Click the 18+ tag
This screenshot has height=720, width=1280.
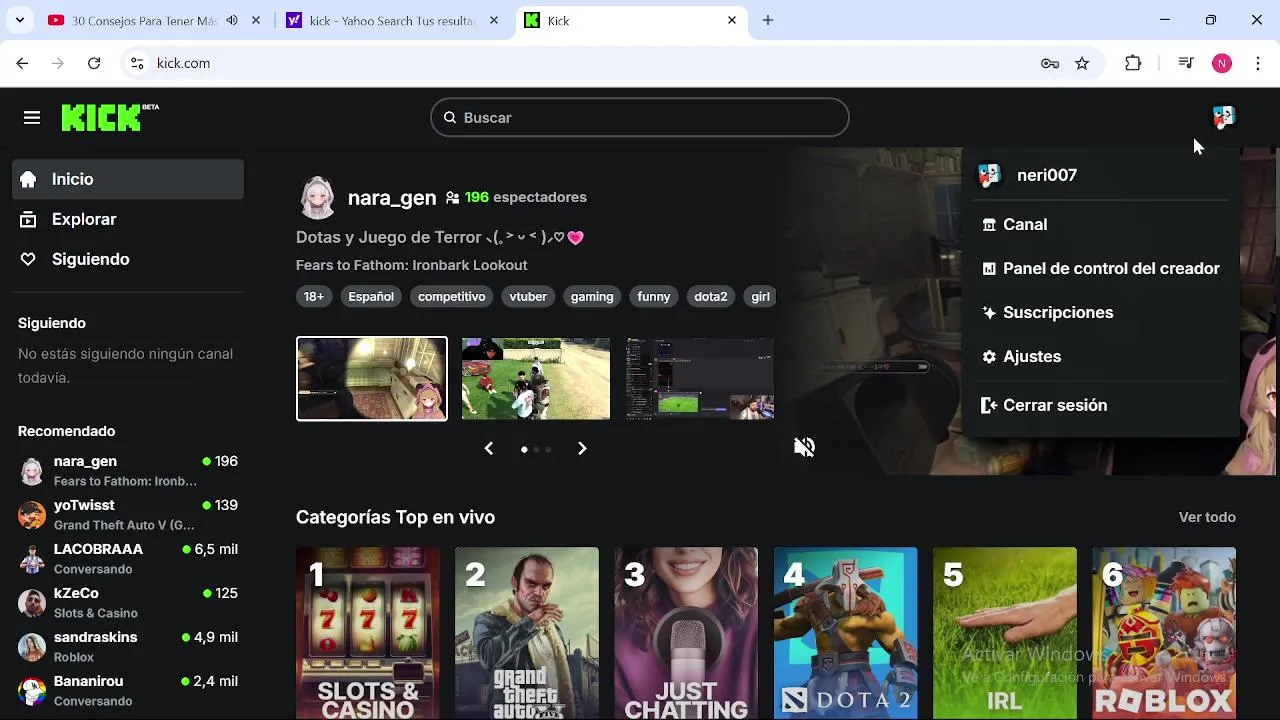pyautogui.click(x=314, y=297)
